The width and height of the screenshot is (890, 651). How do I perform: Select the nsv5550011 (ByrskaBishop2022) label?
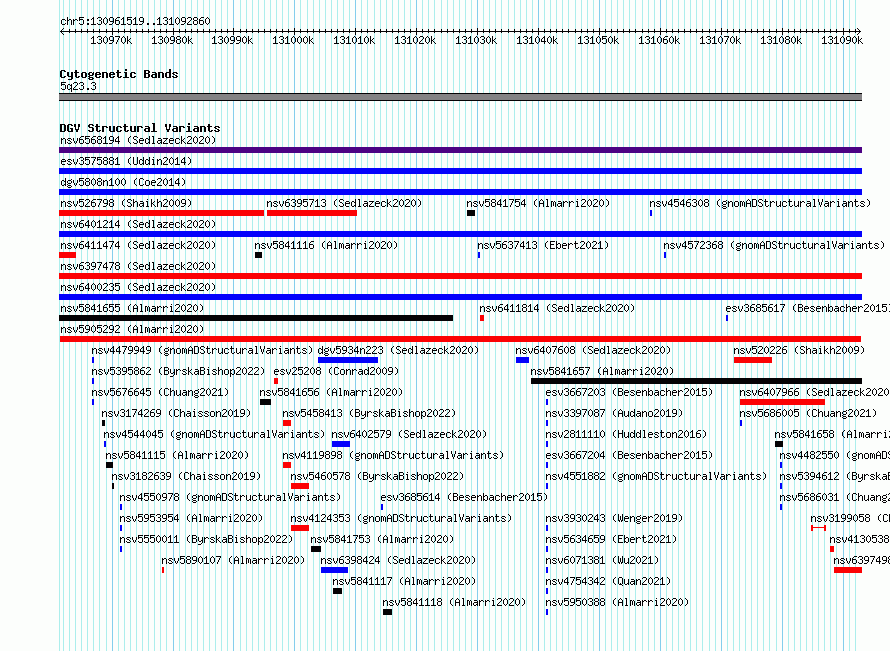(x=206, y=539)
